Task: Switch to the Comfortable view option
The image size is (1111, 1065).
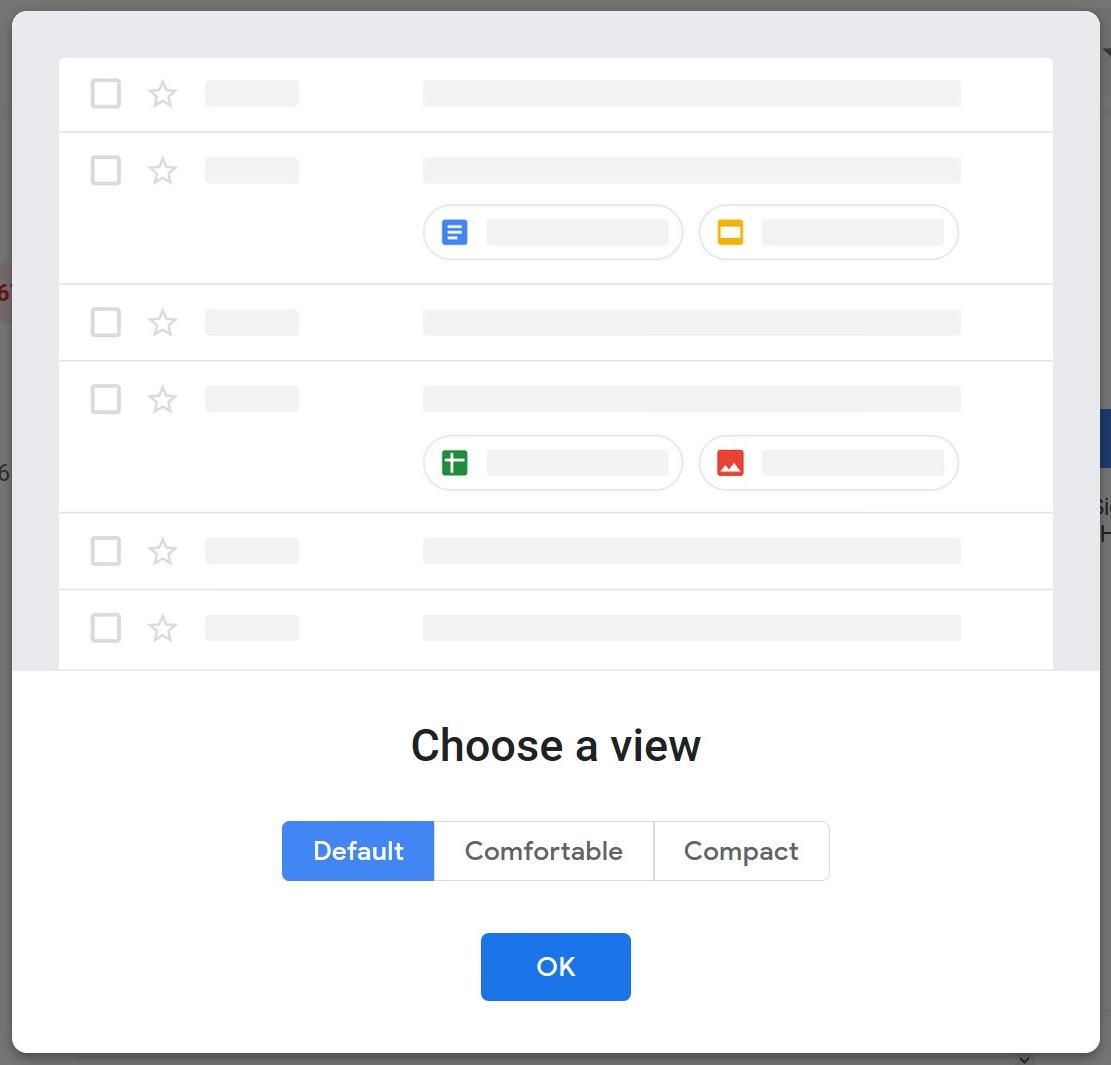Action: [x=543, y=851]
